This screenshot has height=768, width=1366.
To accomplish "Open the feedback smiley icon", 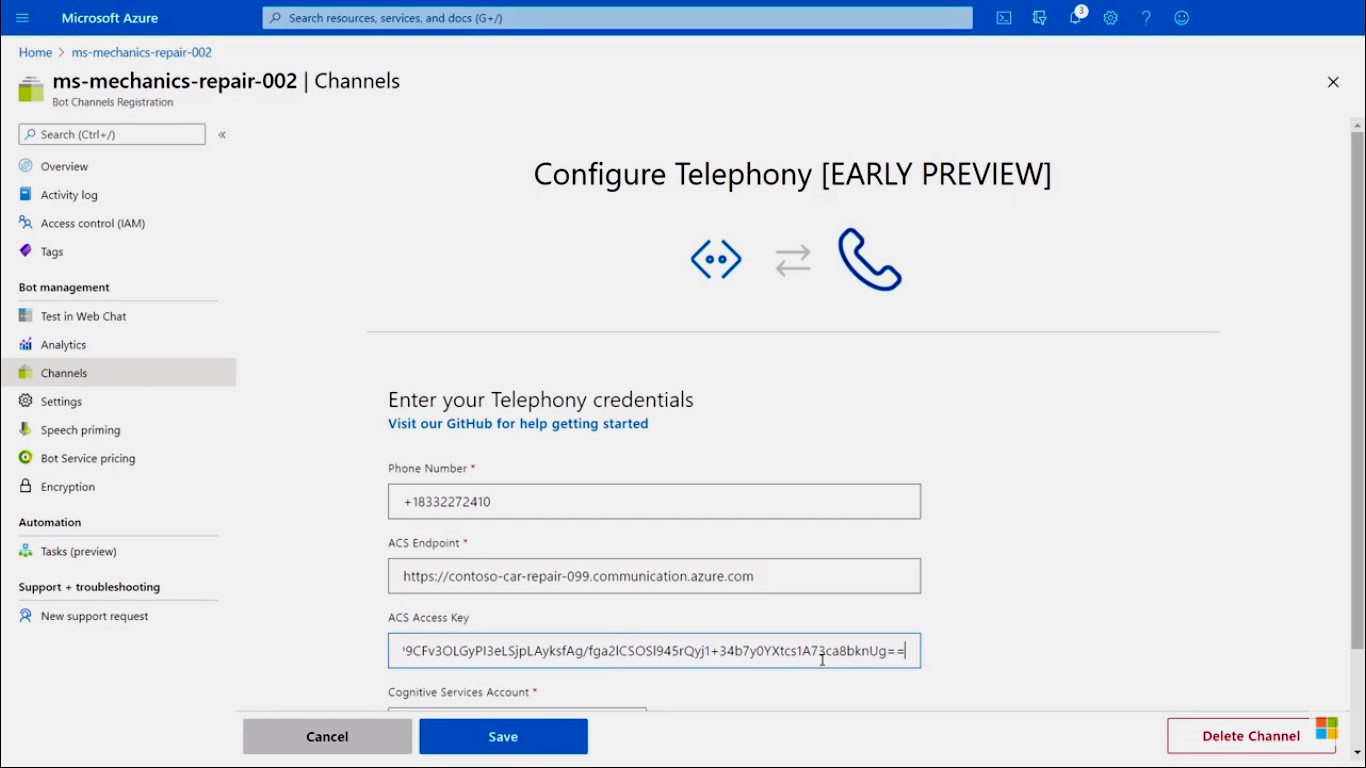I will tap(1182, 18).
